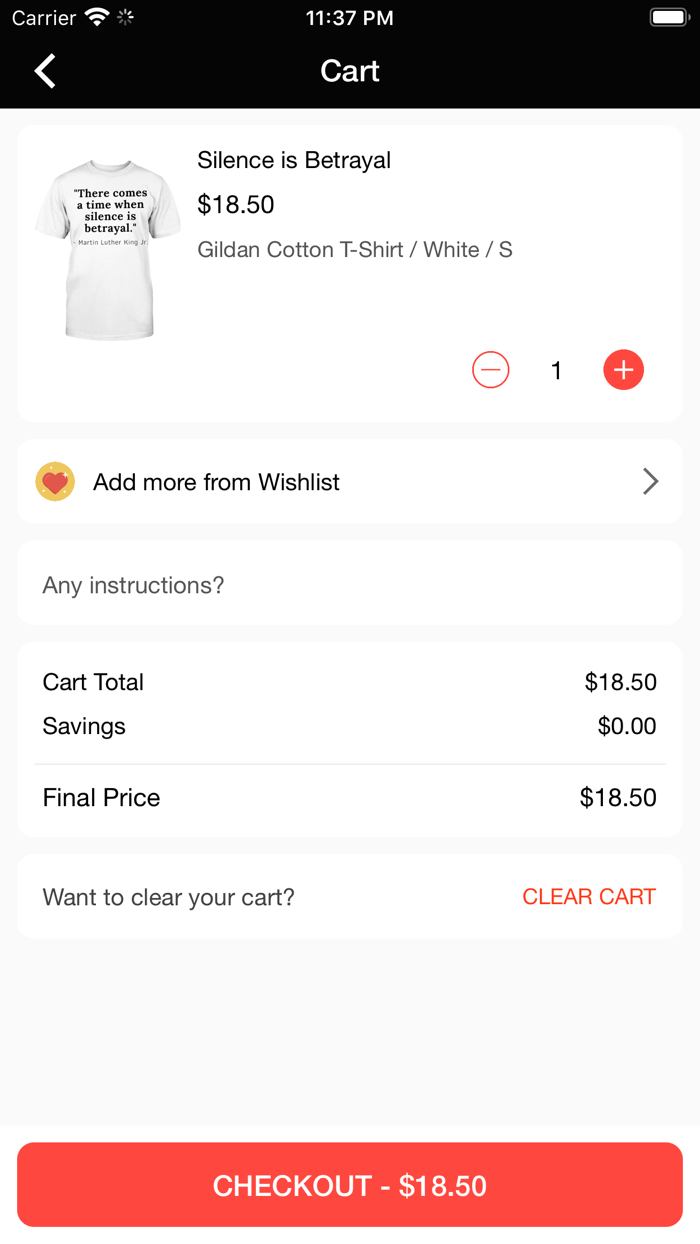
Task: Expand Add more from Wishlist chevron
Action: tap(650, 482)
